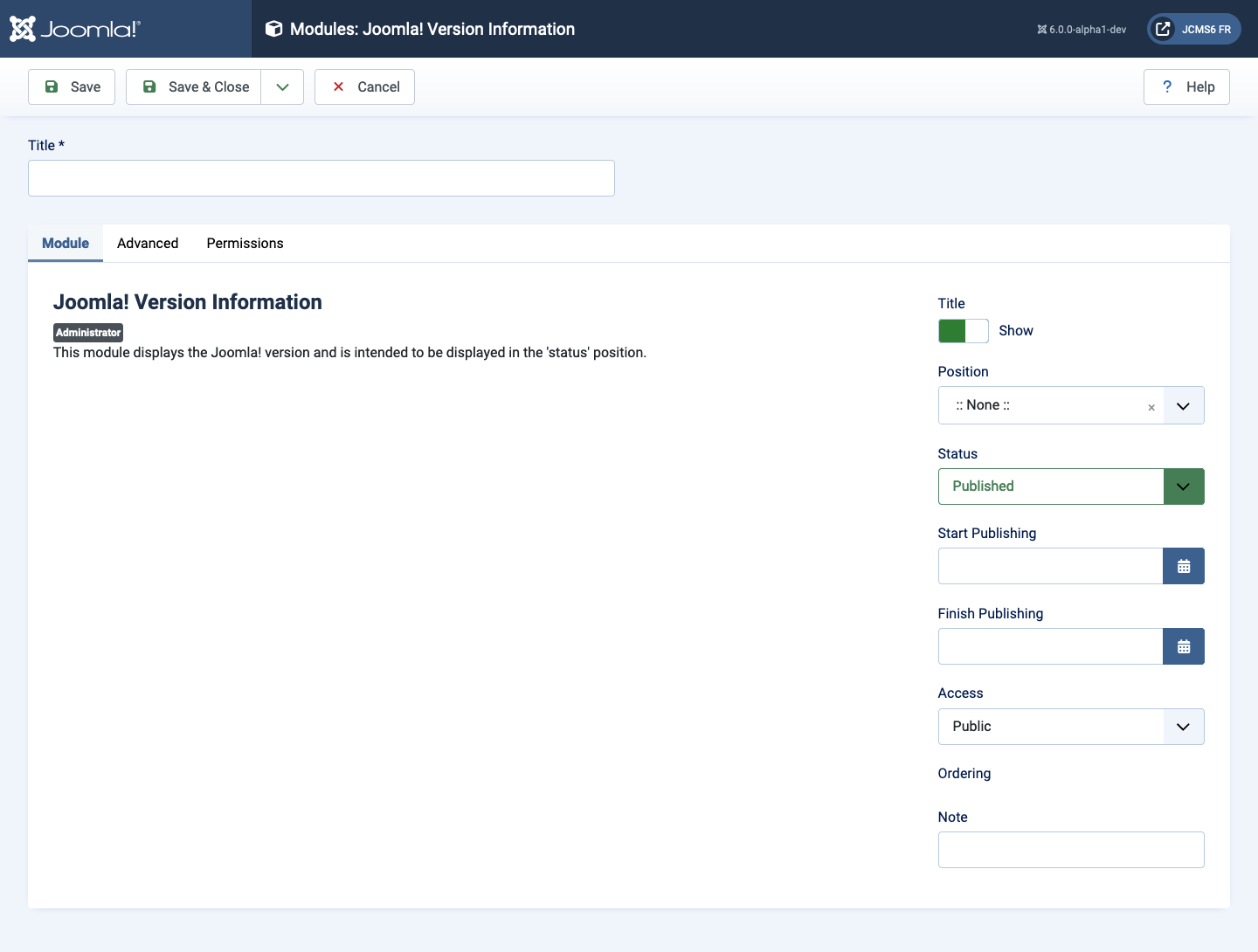Open the JCMS6 FR site preview
Image resolution: width=1258 pixels, height=952 pixels.
[x=1193, y=29]
